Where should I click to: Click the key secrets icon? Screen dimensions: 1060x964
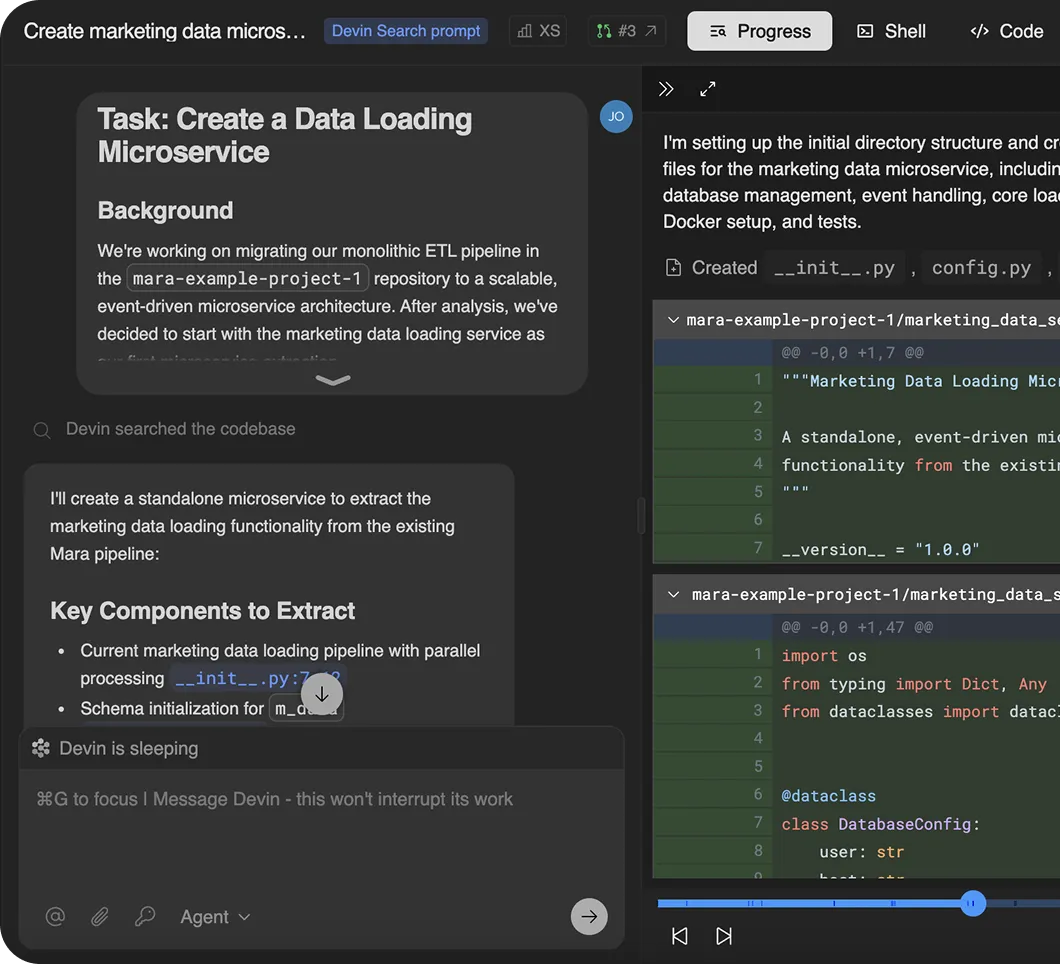point(145,917)
